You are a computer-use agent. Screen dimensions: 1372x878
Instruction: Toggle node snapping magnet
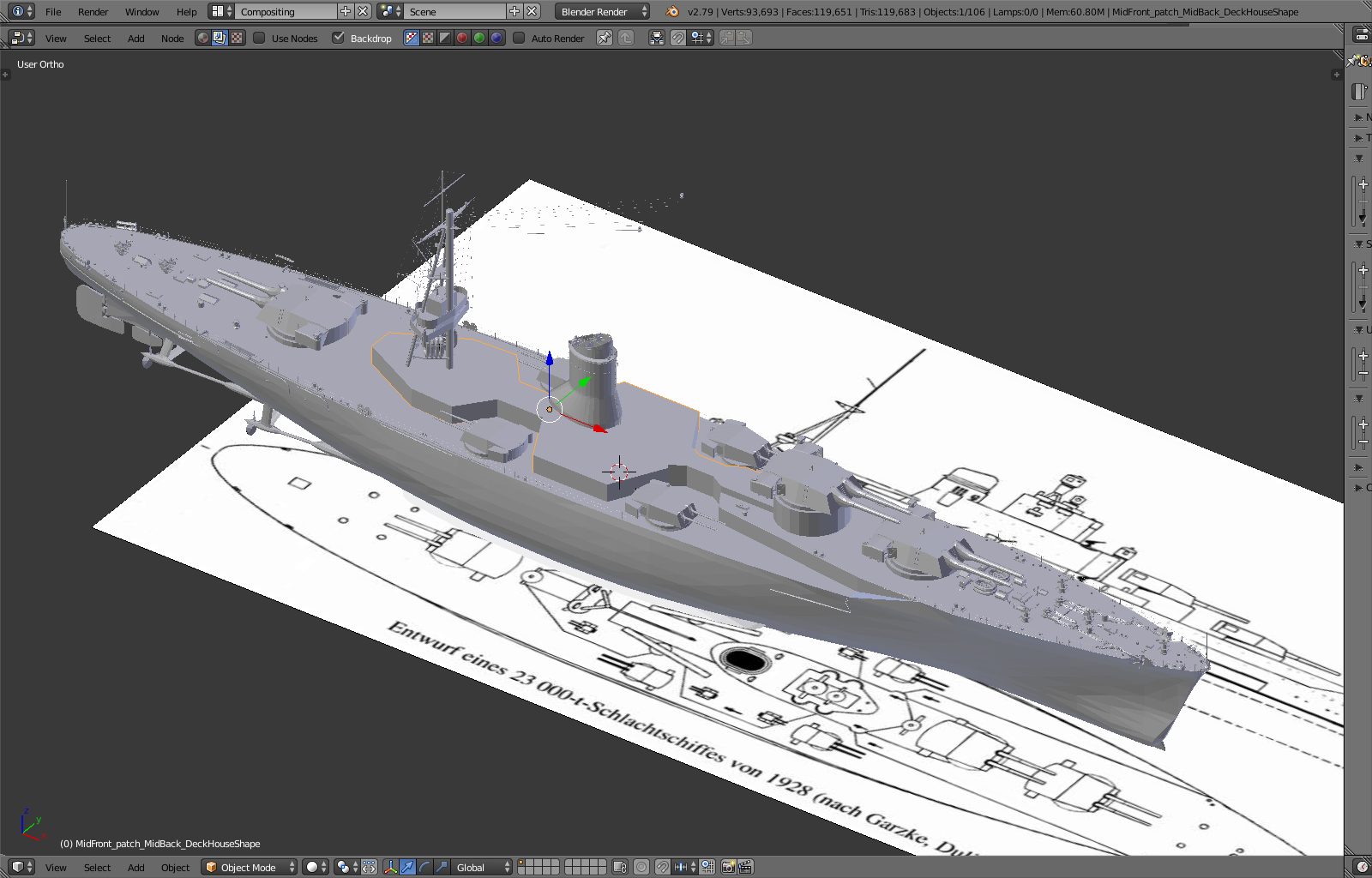pyautogui.click(x=677, y=38)
